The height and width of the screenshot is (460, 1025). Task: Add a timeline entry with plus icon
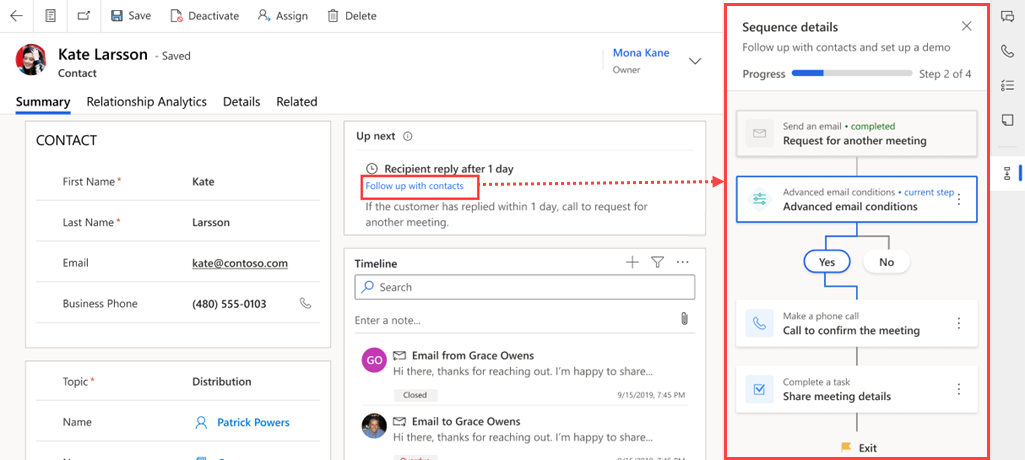(632, 262)
